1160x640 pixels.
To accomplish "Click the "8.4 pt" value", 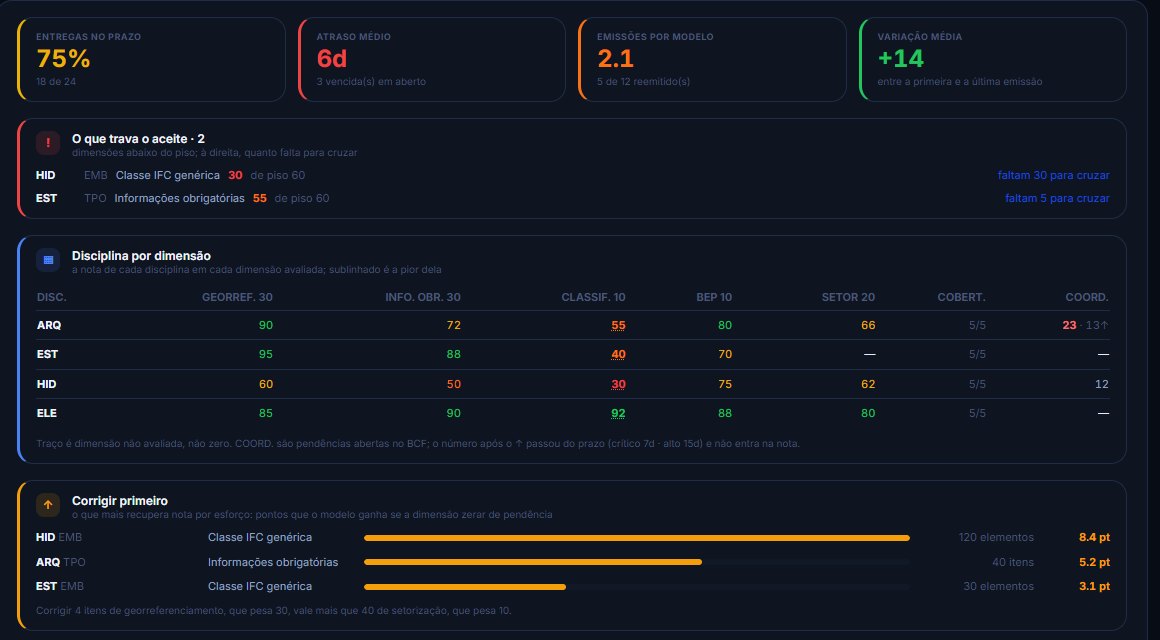I will (x=1094, y=538).
